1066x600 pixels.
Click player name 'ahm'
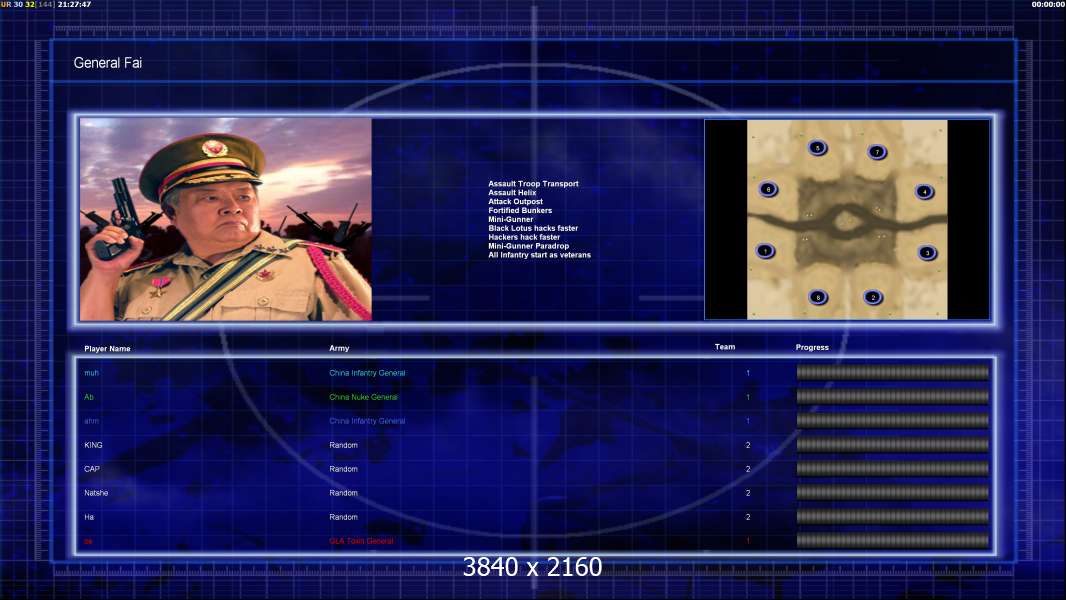coord(91,421)
